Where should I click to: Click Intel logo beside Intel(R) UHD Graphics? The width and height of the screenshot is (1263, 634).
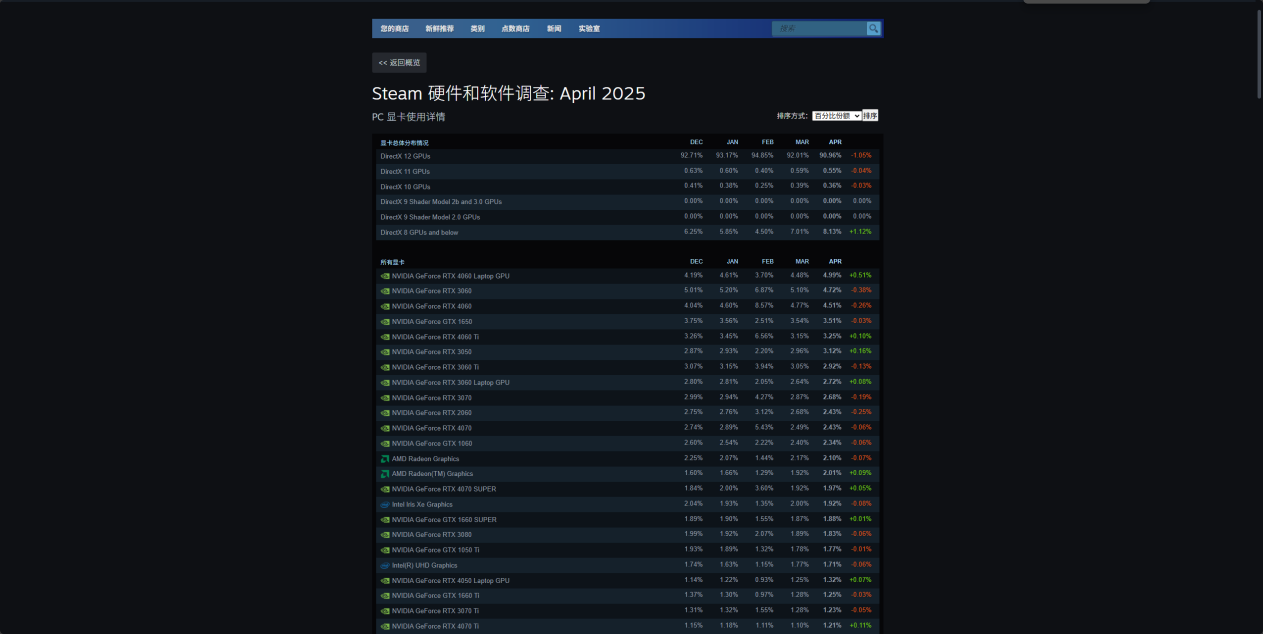tap(385, 565)
